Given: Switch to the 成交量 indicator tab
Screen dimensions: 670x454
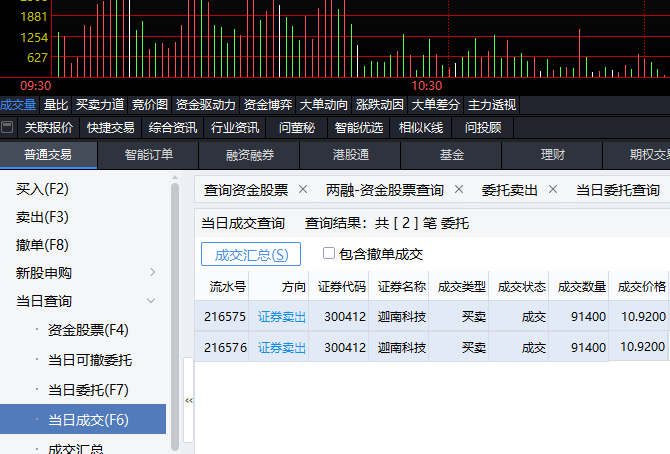Looking at the screenshot, I should point(18,105).
